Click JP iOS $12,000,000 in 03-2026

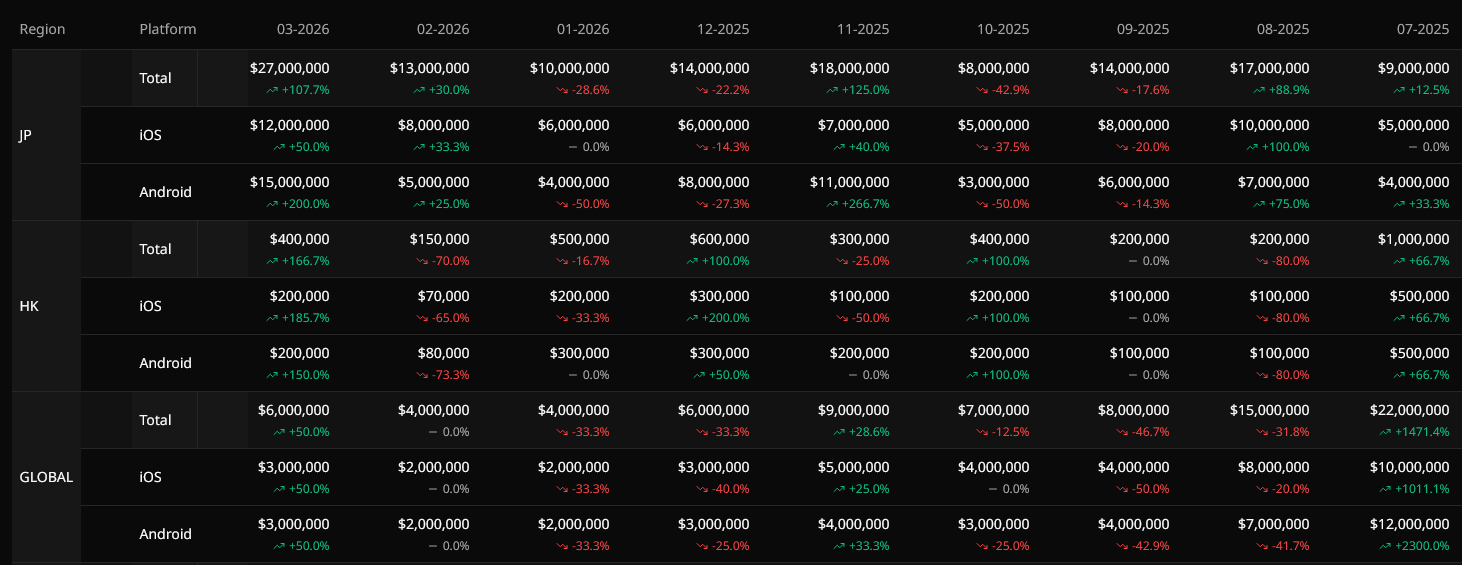click(290, 125)
